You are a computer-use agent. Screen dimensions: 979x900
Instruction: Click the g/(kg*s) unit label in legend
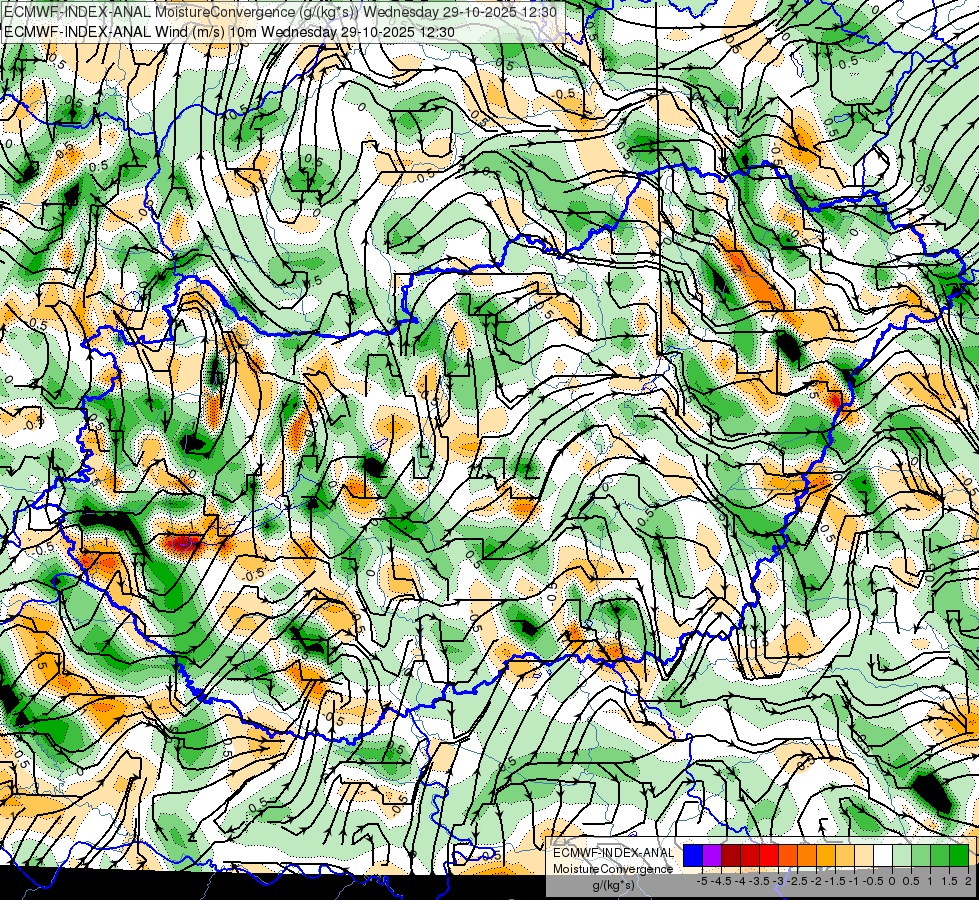[614, 885]
